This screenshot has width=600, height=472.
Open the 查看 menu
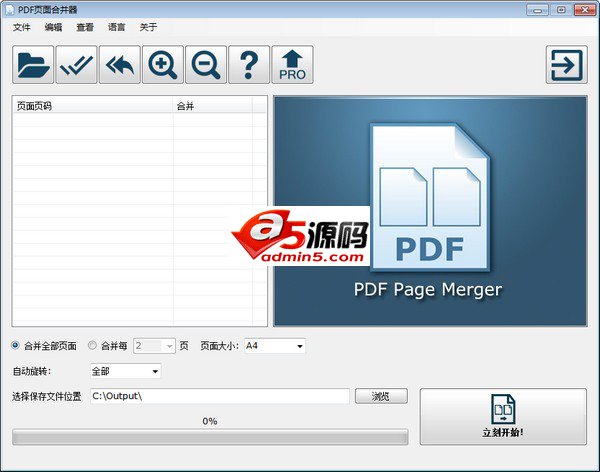point(85,27)
